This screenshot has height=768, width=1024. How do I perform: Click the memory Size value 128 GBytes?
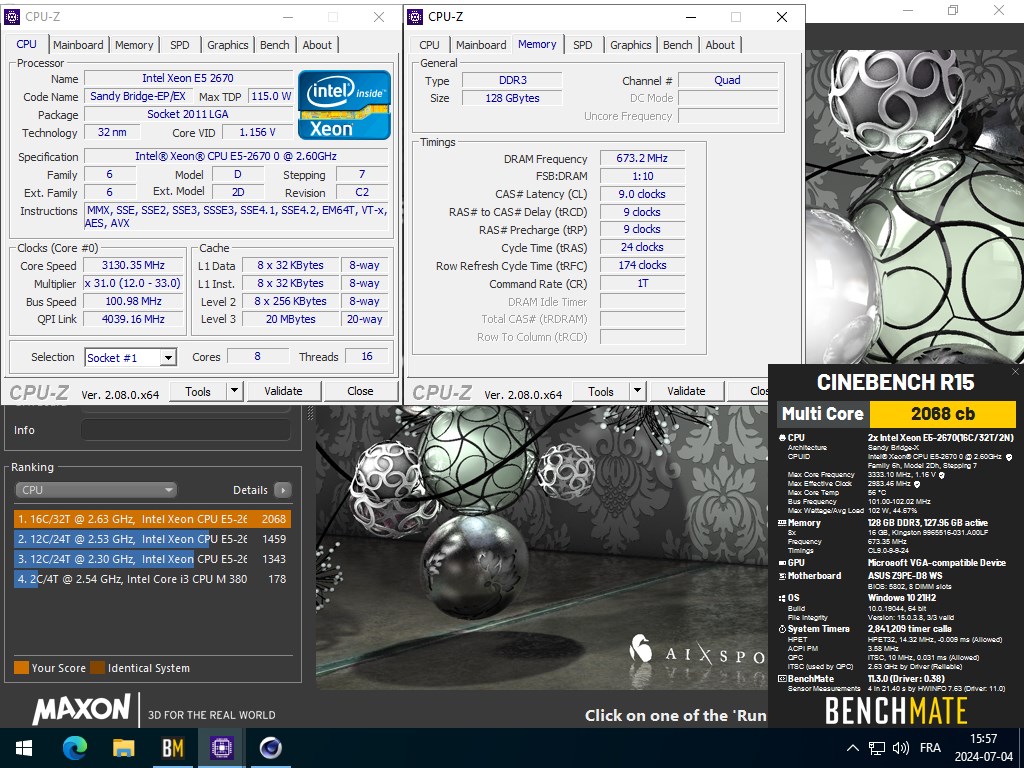[x=512, y=98]
